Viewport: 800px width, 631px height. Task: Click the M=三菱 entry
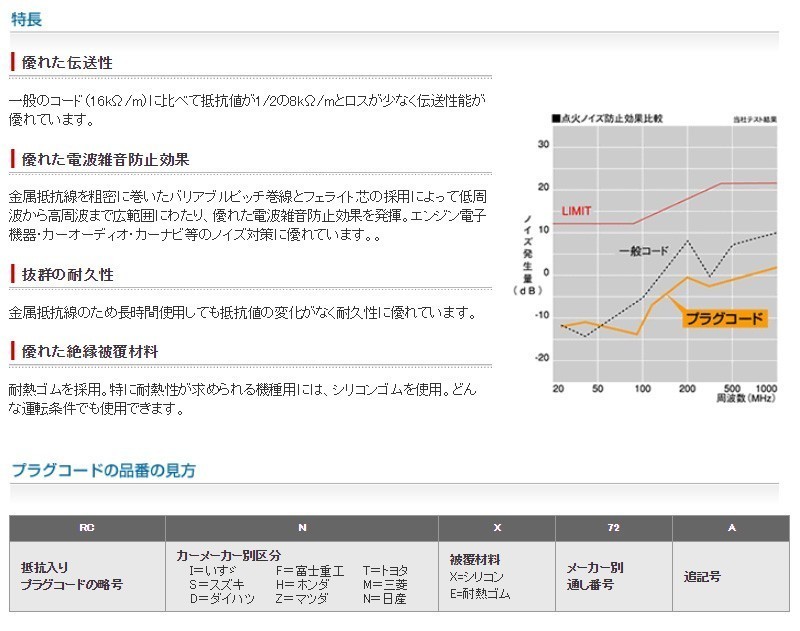tap(385, 585)
